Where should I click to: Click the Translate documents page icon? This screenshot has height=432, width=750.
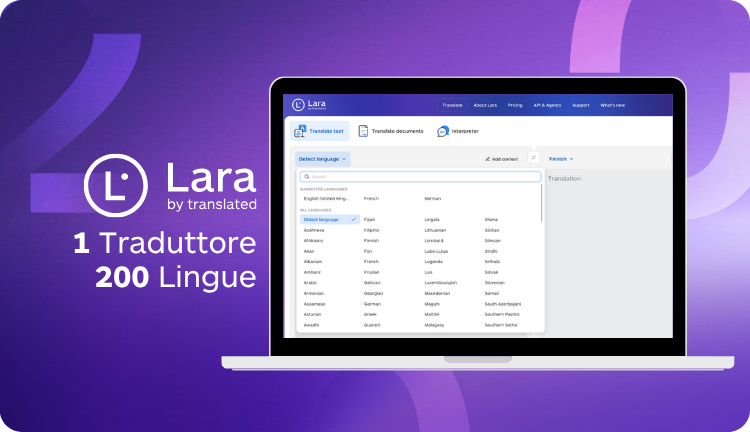pyautogui.click(x=363, y=131)
